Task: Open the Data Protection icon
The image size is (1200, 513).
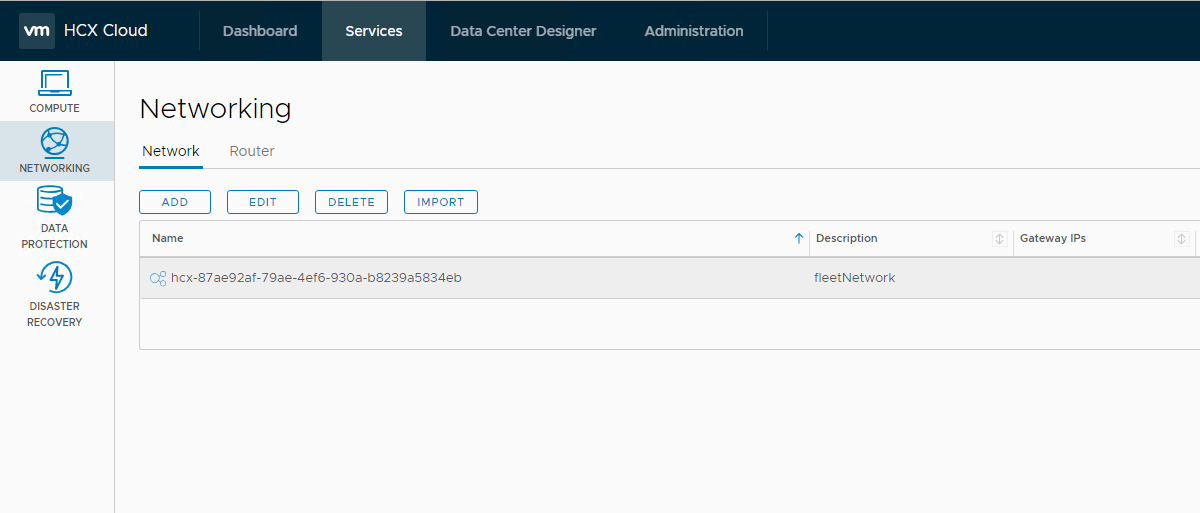Action: point(54,202)
